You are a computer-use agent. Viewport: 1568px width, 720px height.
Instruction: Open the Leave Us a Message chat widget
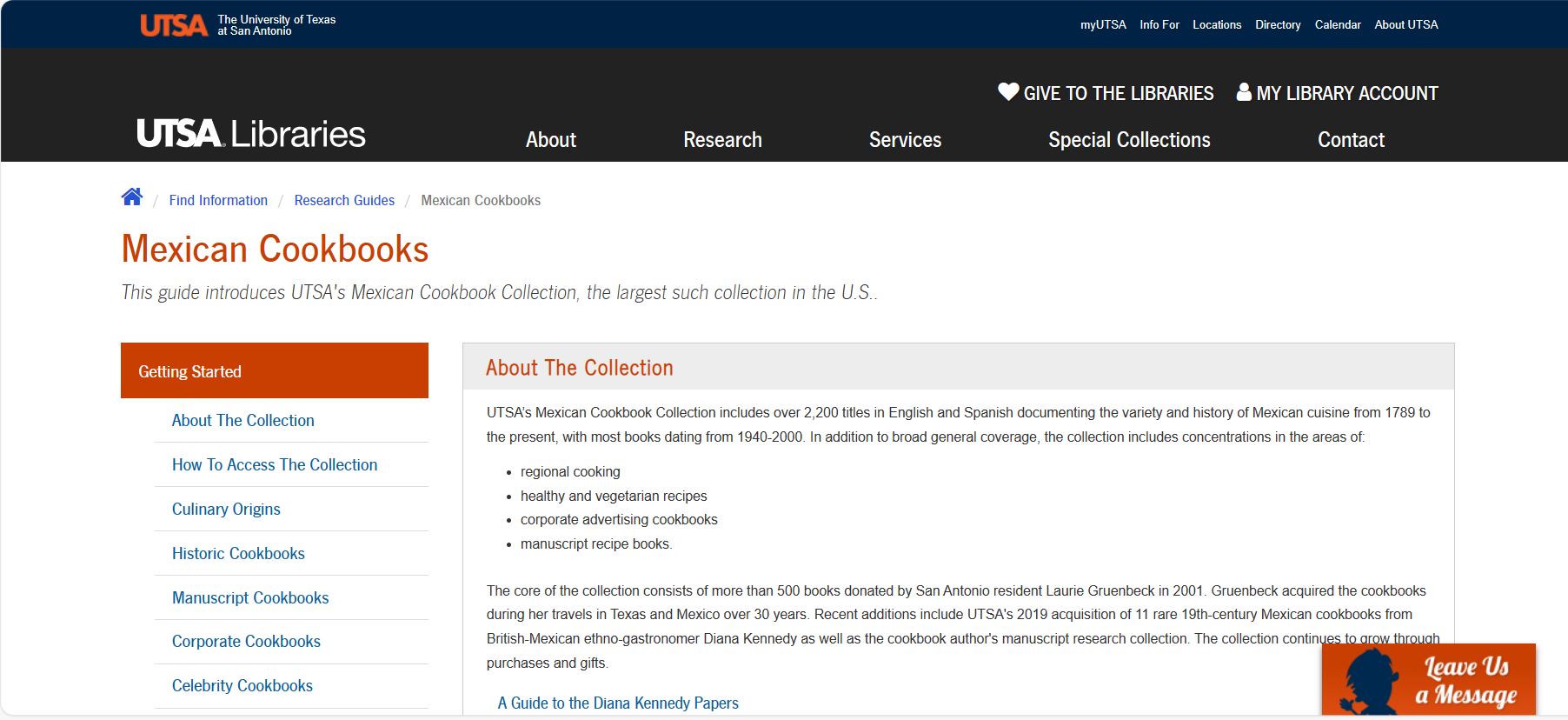1428,679
